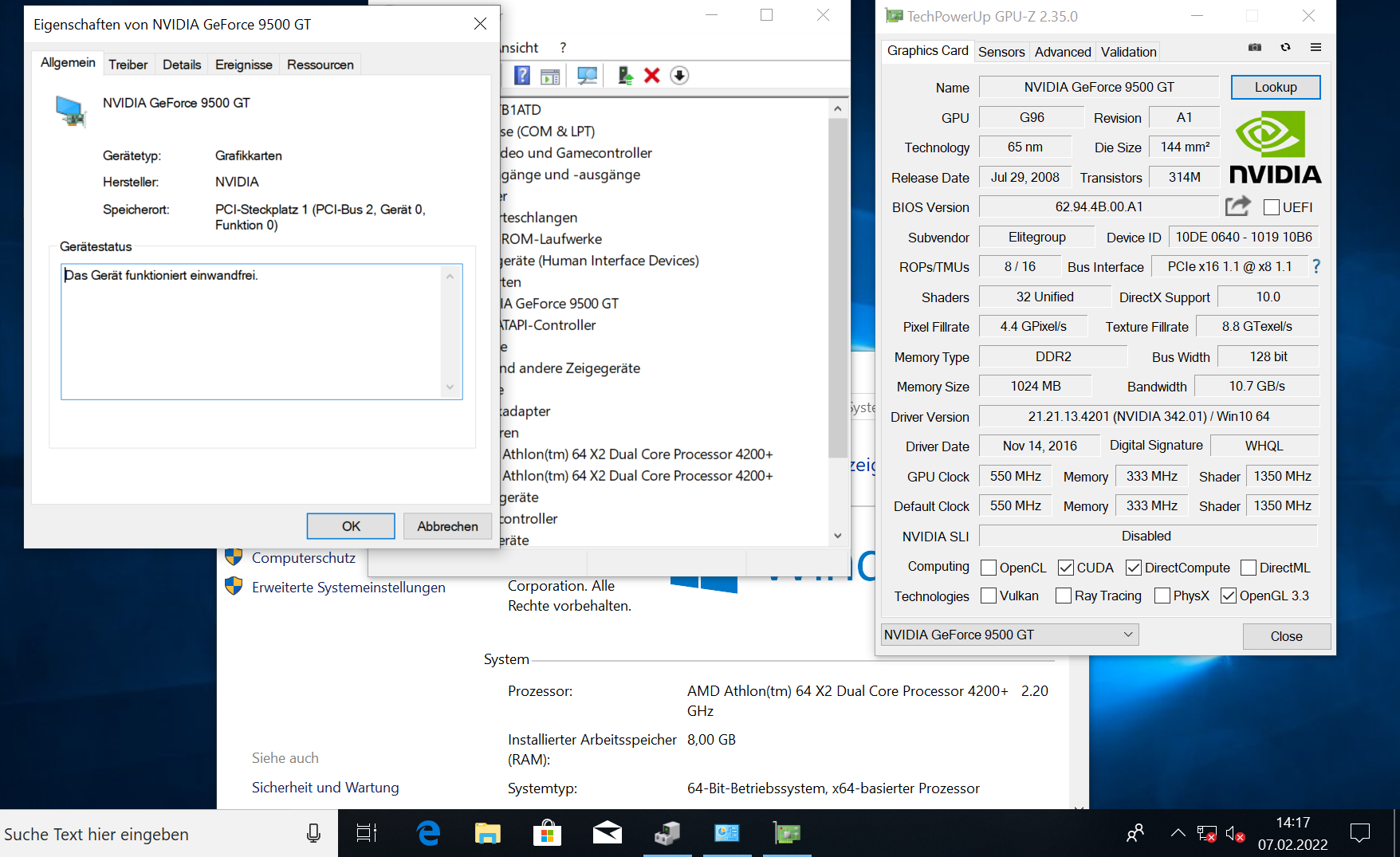Click the Device Manager help toolbar icon
This screenshot has width=1400, height=857.
click(522, 76)
